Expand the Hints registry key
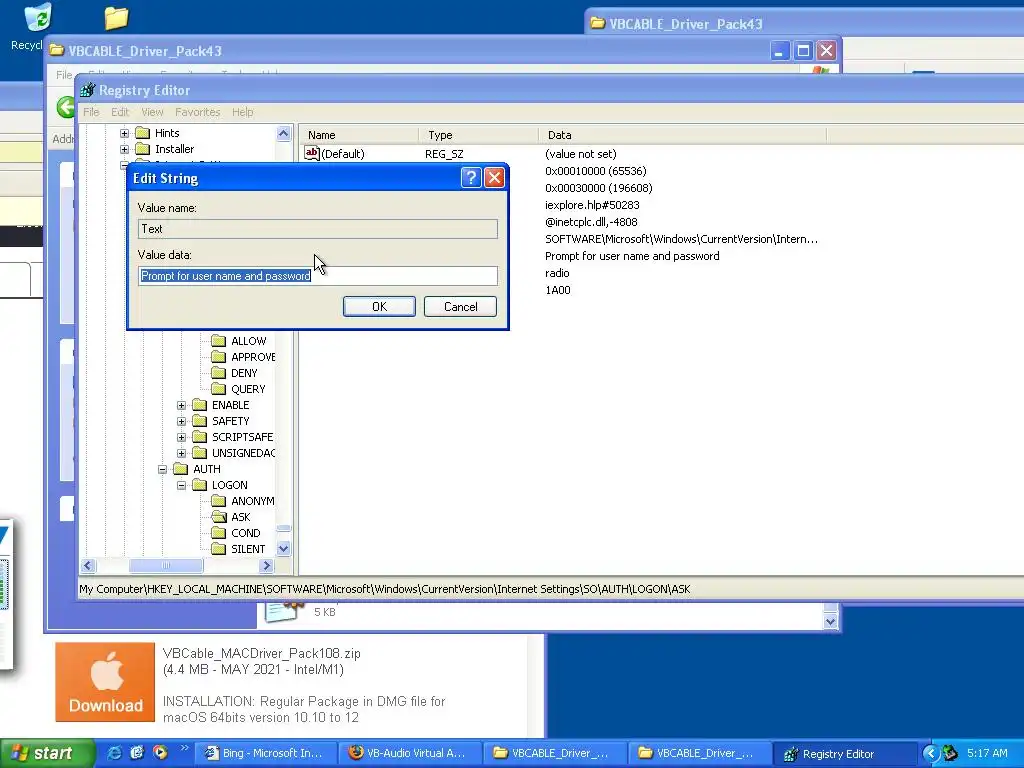Viewport: 1024px width, 768px height. [x=124, y=133]
